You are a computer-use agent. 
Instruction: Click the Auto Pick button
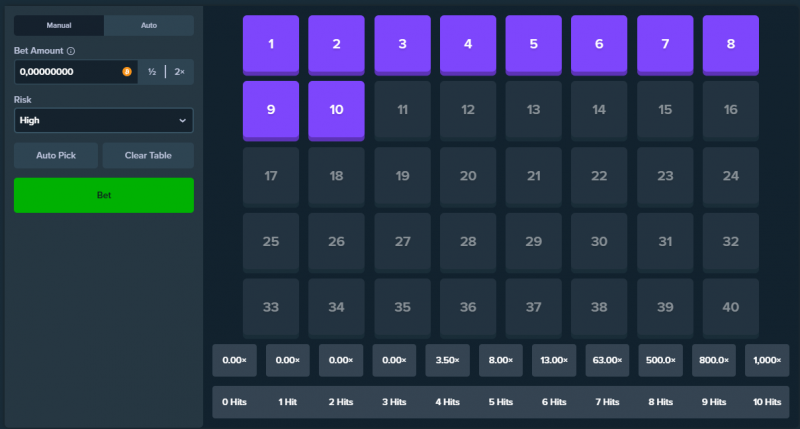pos(56,156)
